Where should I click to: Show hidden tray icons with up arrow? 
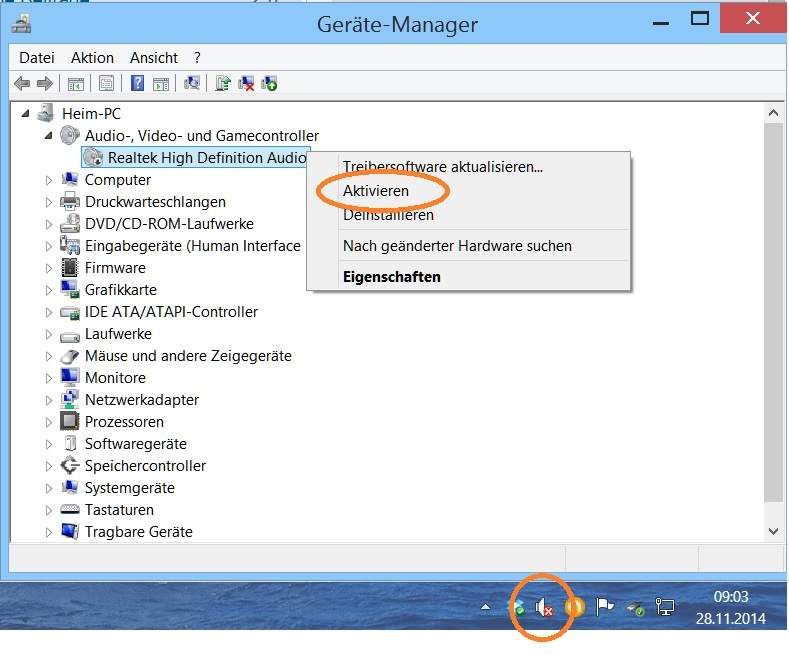point(486,607)
